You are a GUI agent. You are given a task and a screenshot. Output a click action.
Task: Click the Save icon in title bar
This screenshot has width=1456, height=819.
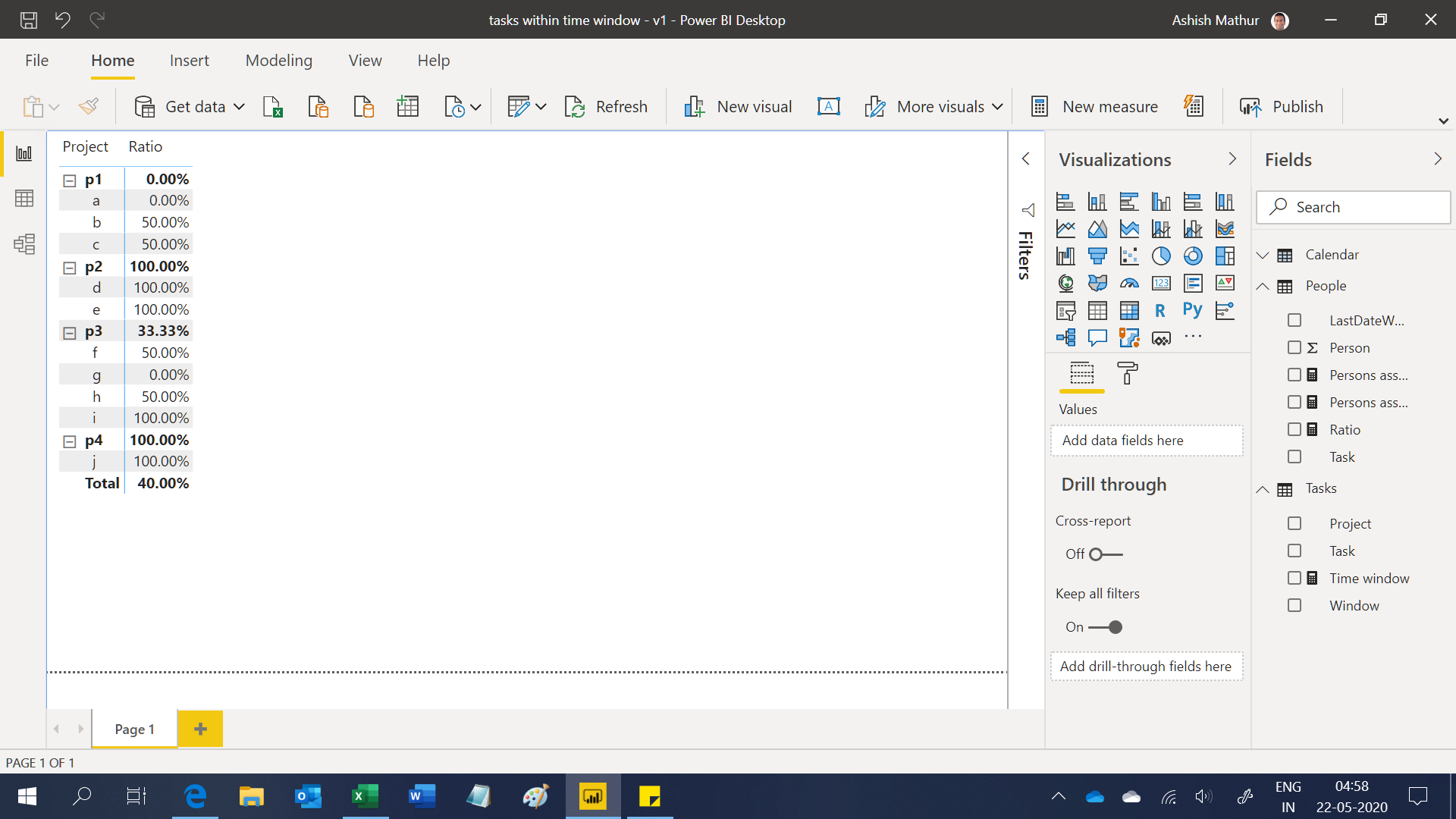pos(29,20)
